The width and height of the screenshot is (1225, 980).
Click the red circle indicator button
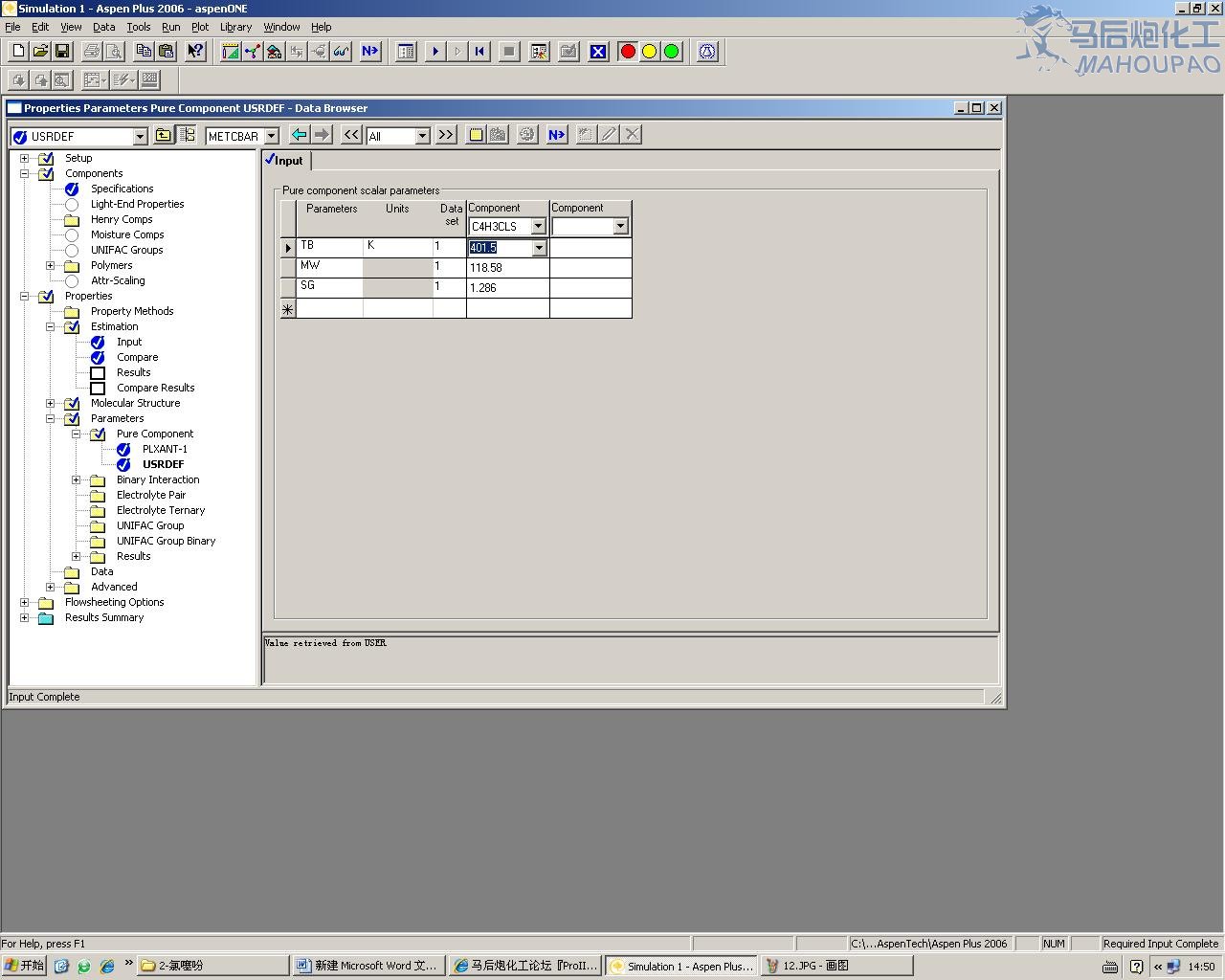pyautogui.click(x=628, y=52)
